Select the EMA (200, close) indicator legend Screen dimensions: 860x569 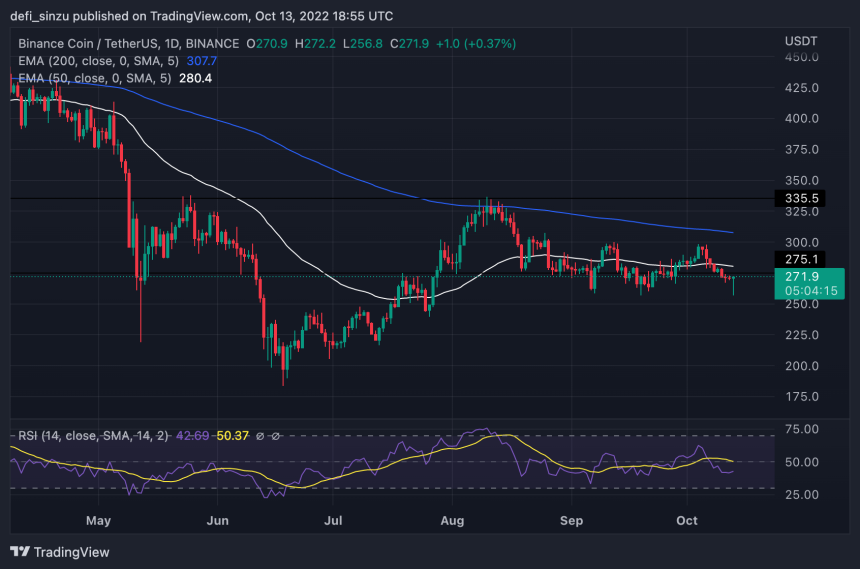99,61
